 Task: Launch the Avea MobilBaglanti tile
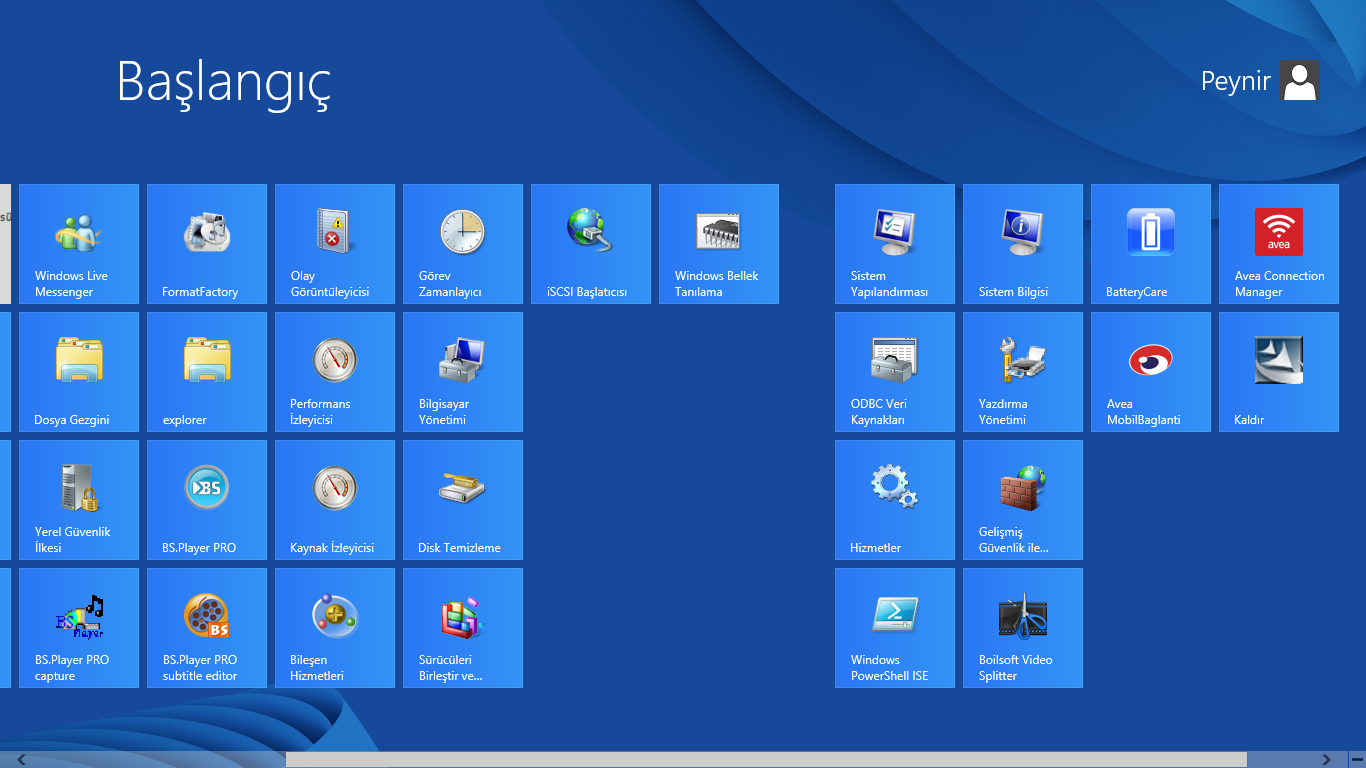(x=1151, y=372)
